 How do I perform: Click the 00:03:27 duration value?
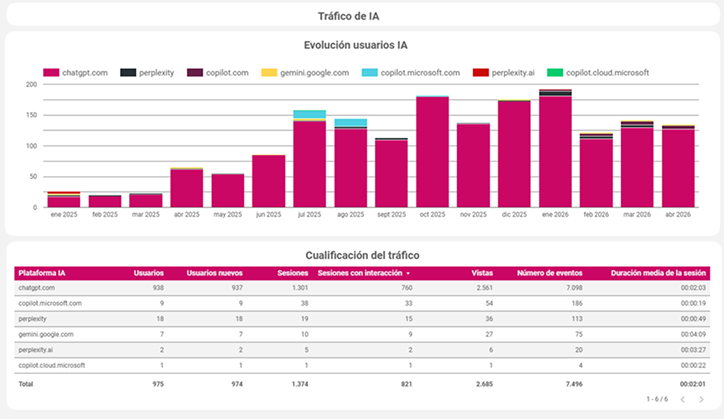coord(693,350)
